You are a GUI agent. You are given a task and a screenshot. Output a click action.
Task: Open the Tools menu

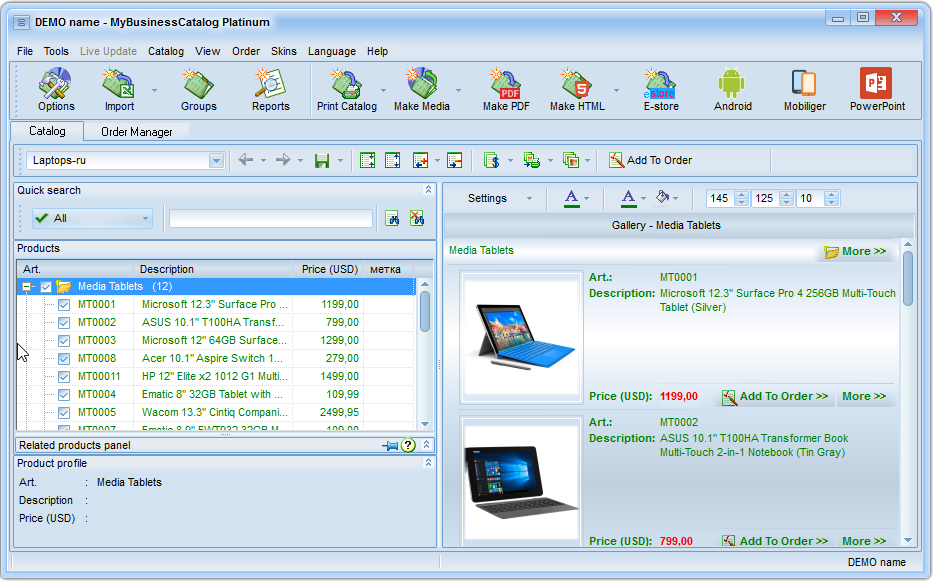pos(56,51)
